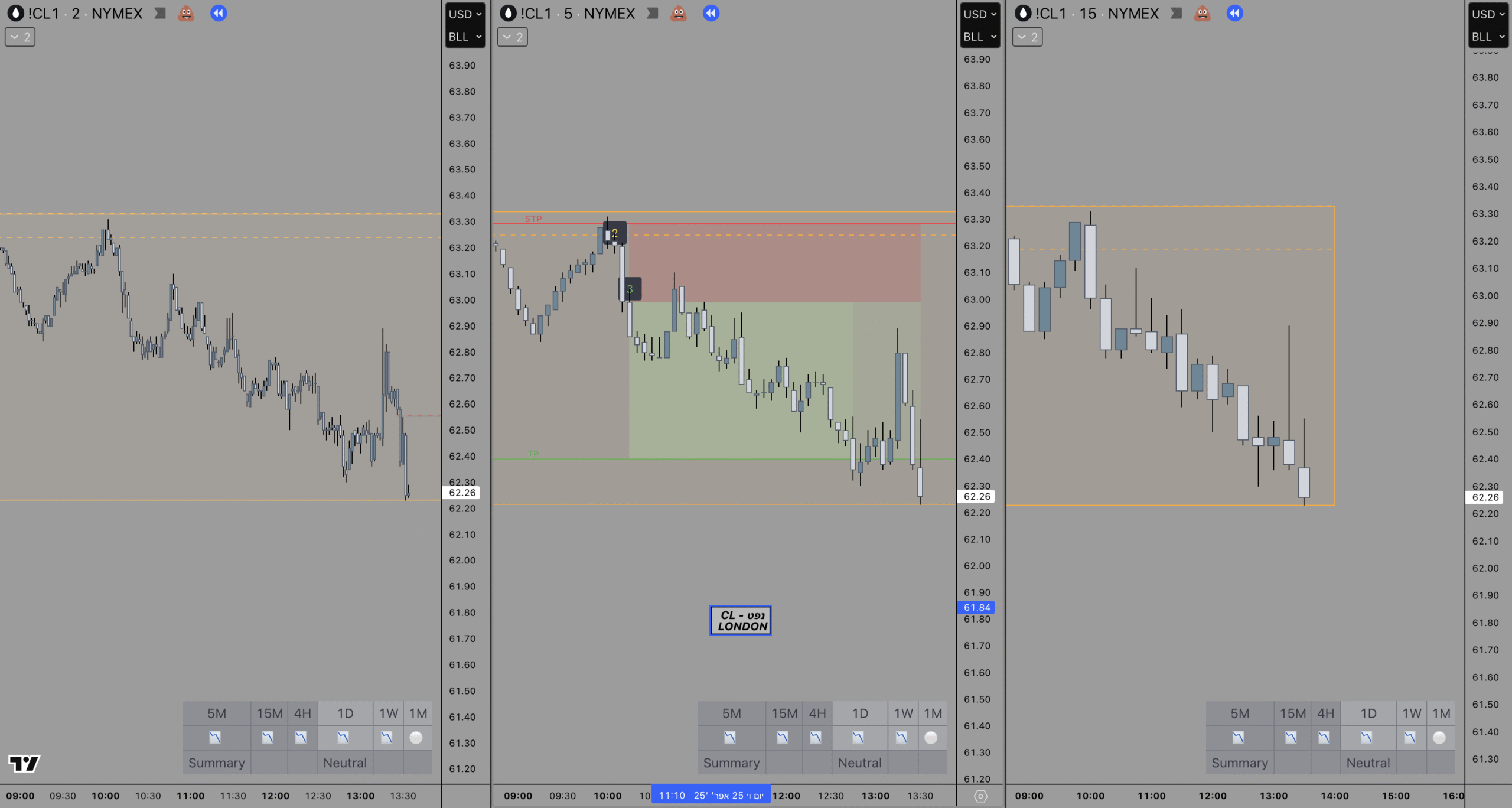Select the 15M column in the middle summary table
This screenshot has height=808, width=1512.
(784, 713)
